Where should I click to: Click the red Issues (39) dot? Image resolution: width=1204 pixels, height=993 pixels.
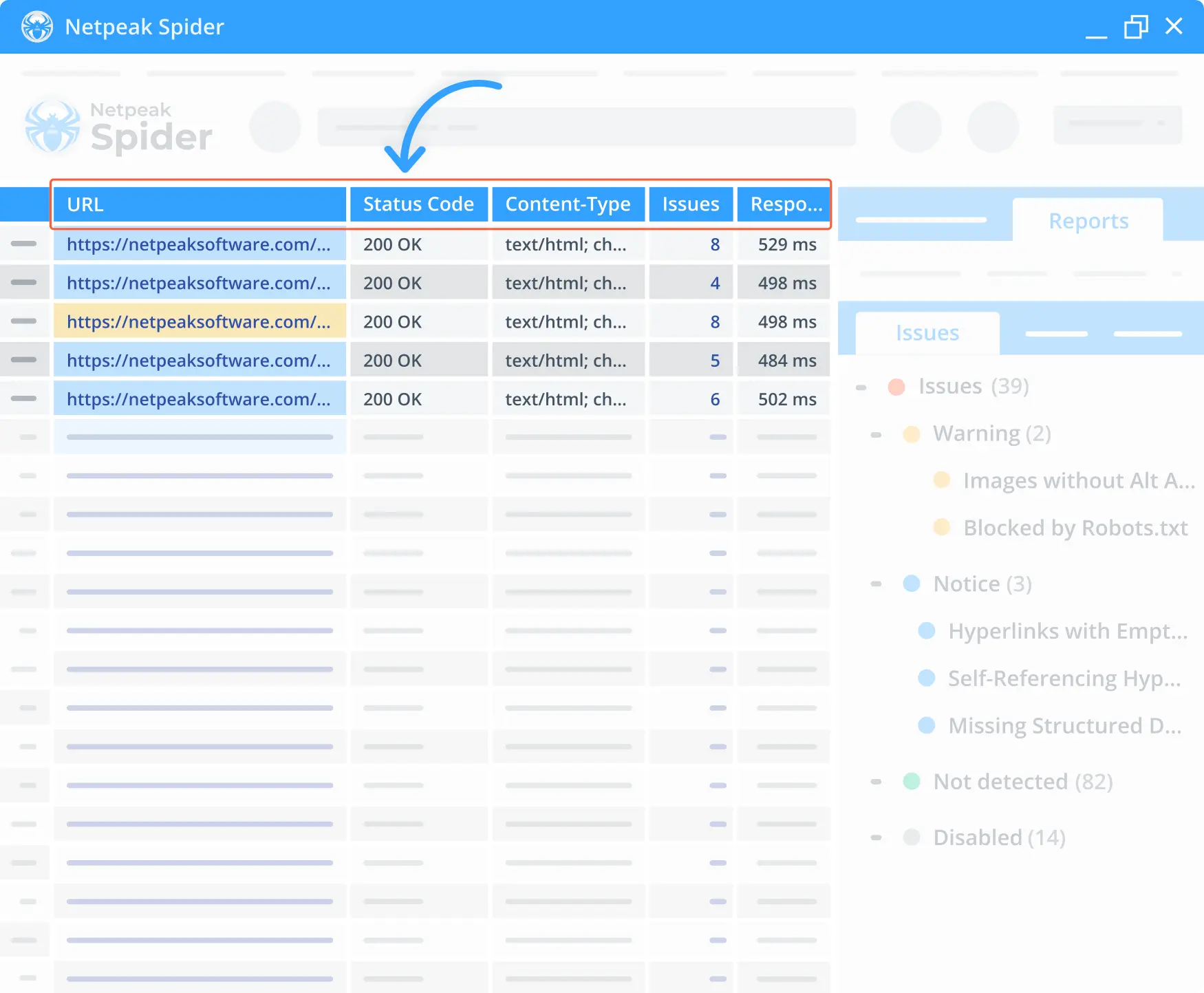896,387
